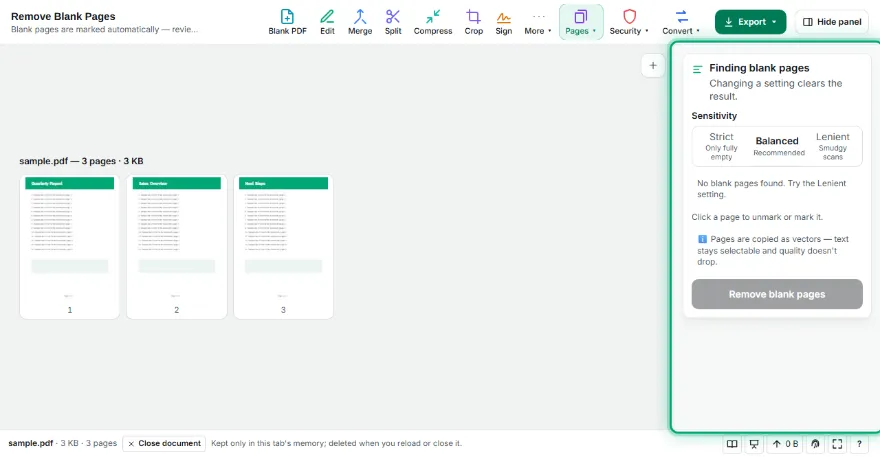Choose the Split scissors tool
Image resolution: width=880 pixels, height=457 pixels.
click(x=393, y=22)
